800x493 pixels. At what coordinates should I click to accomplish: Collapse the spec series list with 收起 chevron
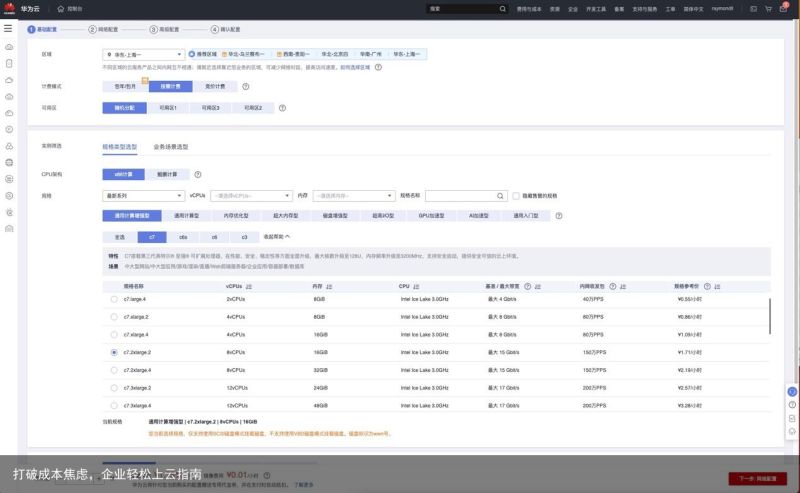coord(277,237)
